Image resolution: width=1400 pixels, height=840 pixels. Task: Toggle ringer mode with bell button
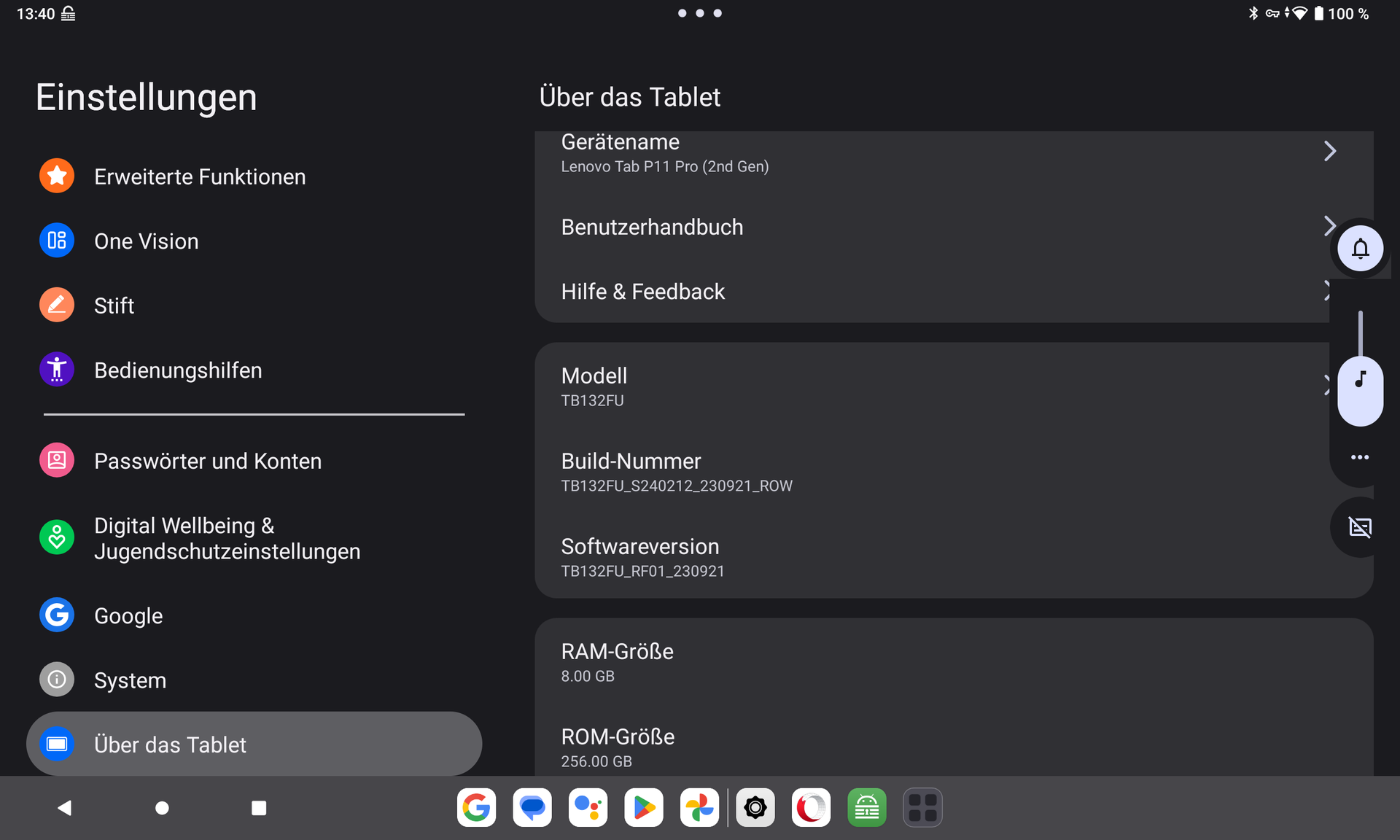tap(1360, 249)
